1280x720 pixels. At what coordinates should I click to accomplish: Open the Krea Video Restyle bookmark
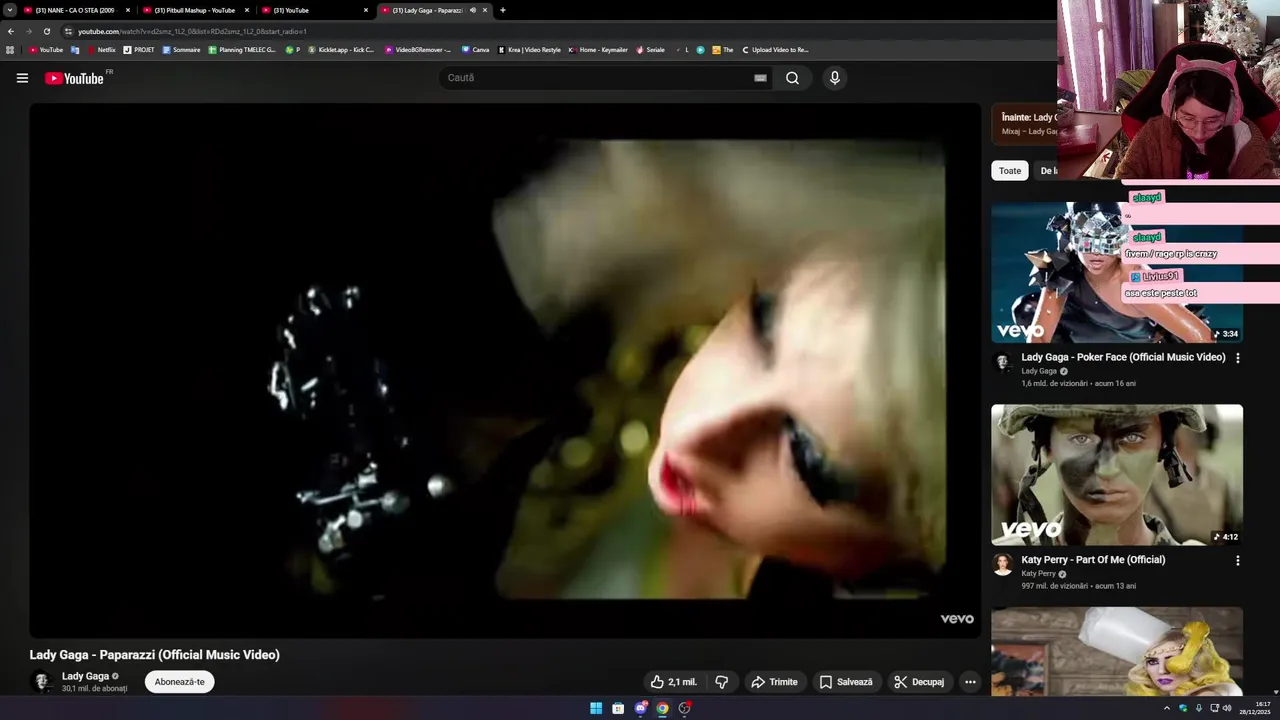[x=530, y=50]
